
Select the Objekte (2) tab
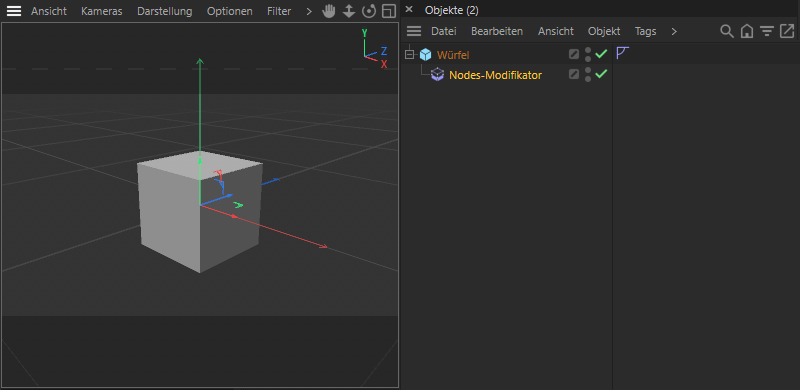click(x=452, y=10)
